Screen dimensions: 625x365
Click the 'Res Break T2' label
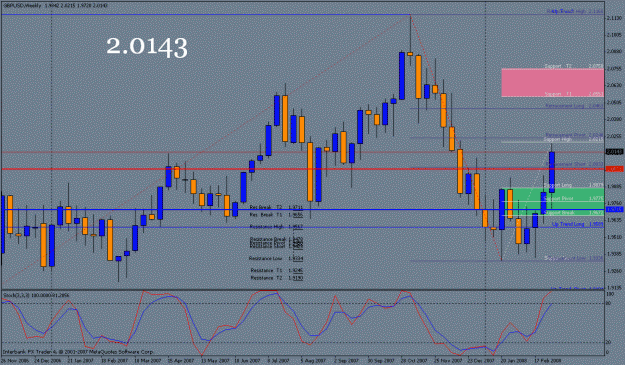click(x=265, y=208)
